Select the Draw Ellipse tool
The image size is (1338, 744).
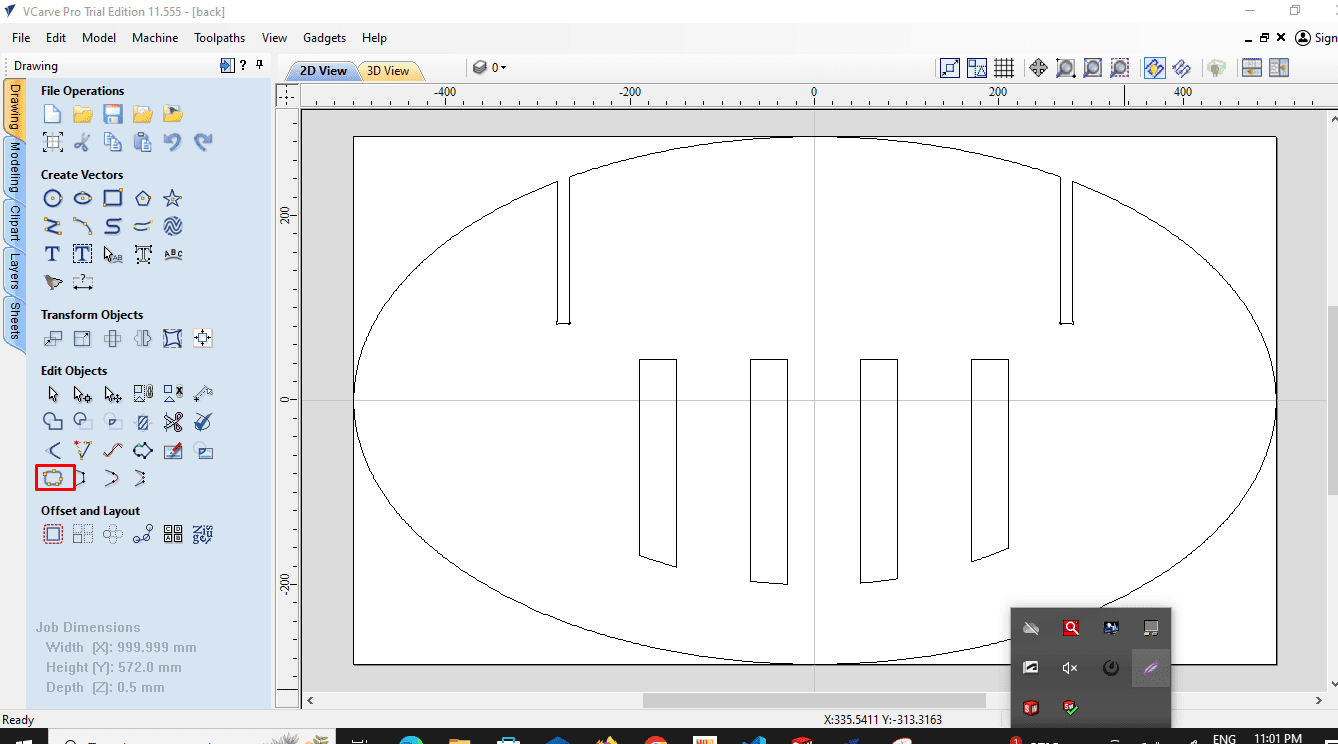coord(83,198)
